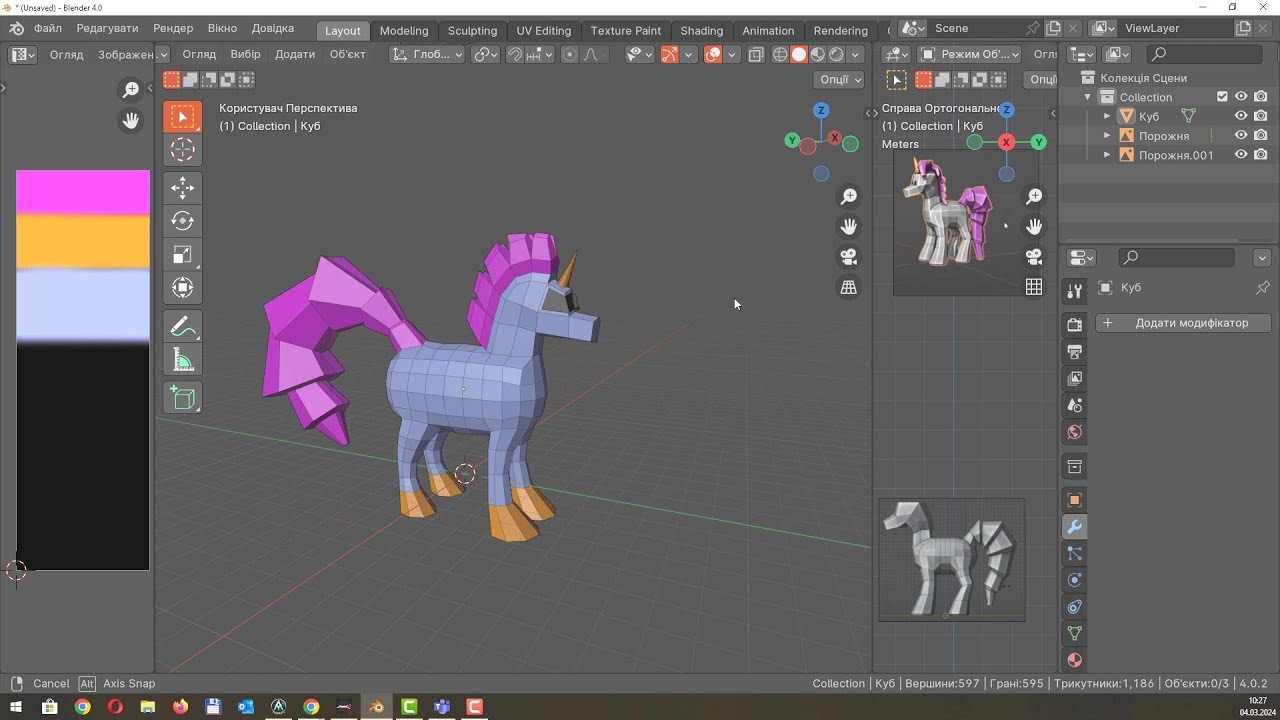Open the Particles properties tab
The height and width of the screenshot is (720, 1280).
(x=1075, y=553)
